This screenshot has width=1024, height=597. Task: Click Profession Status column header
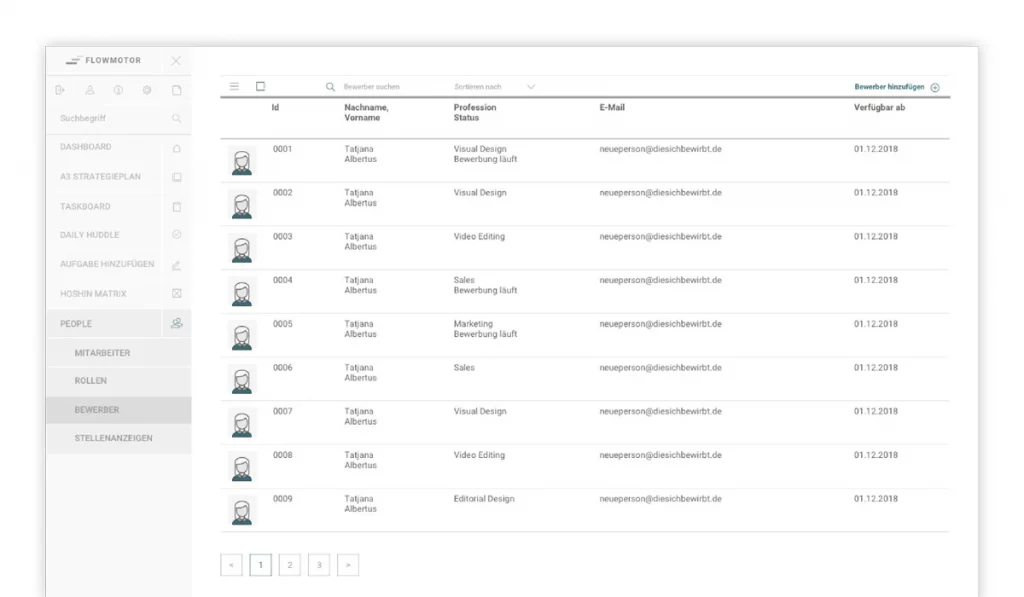click(x=475, y=112)
